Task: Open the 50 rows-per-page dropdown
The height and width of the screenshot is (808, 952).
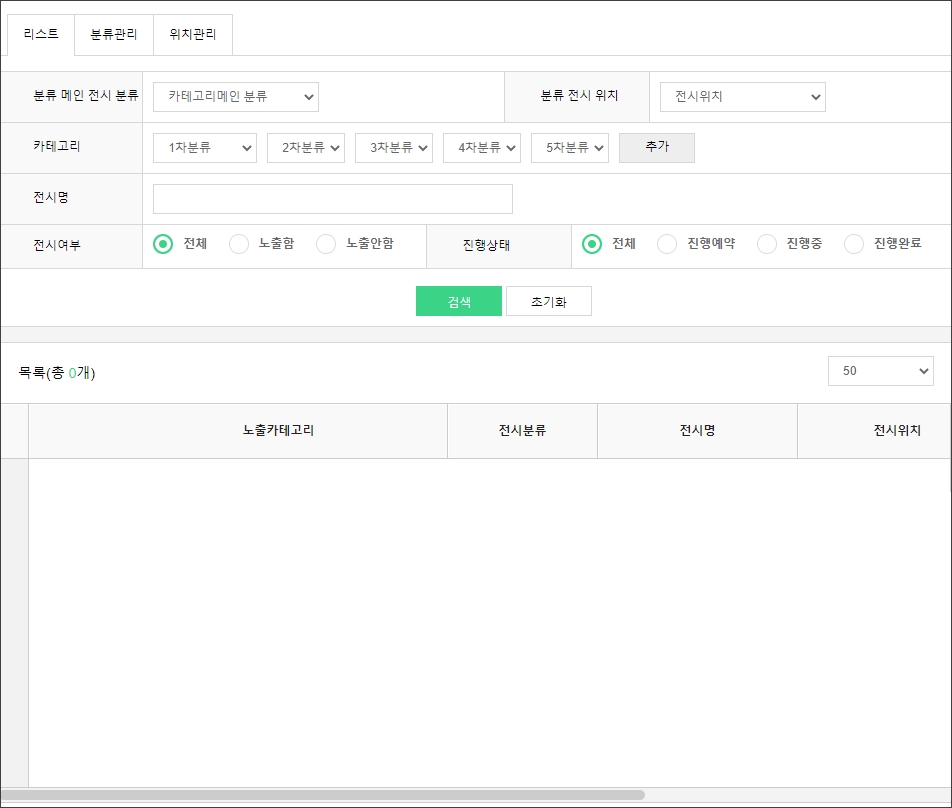Action: [880, 371]
